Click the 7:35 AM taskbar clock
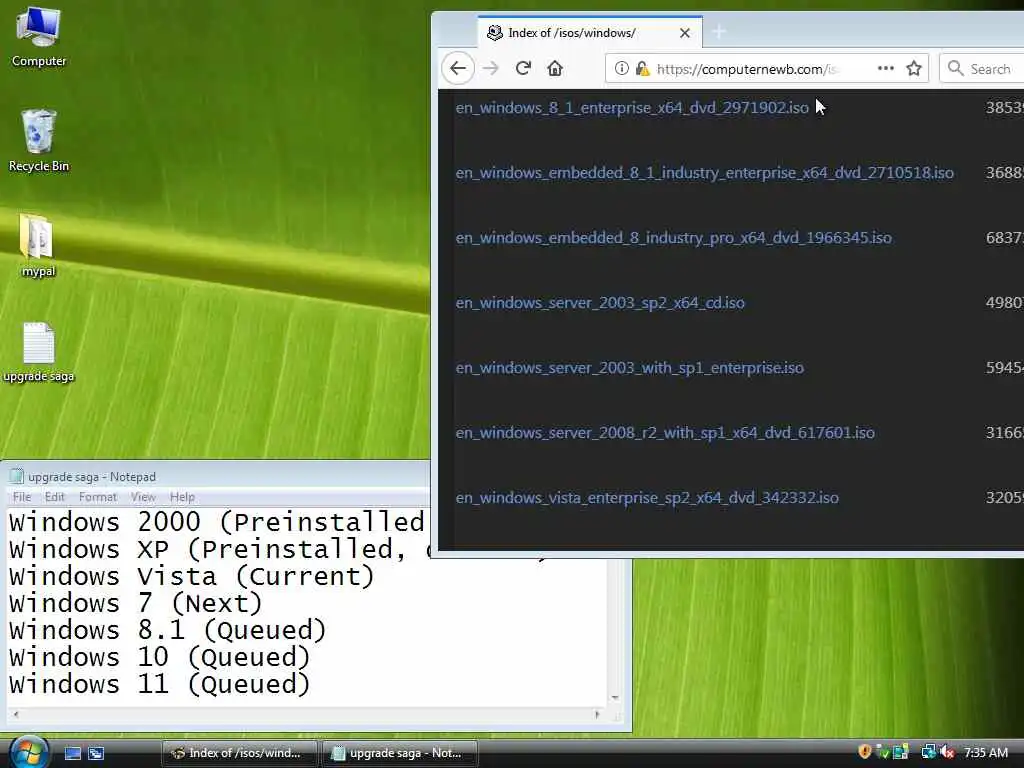The height and width of the screenshot is (768, 1024). (x=985, y=752)
